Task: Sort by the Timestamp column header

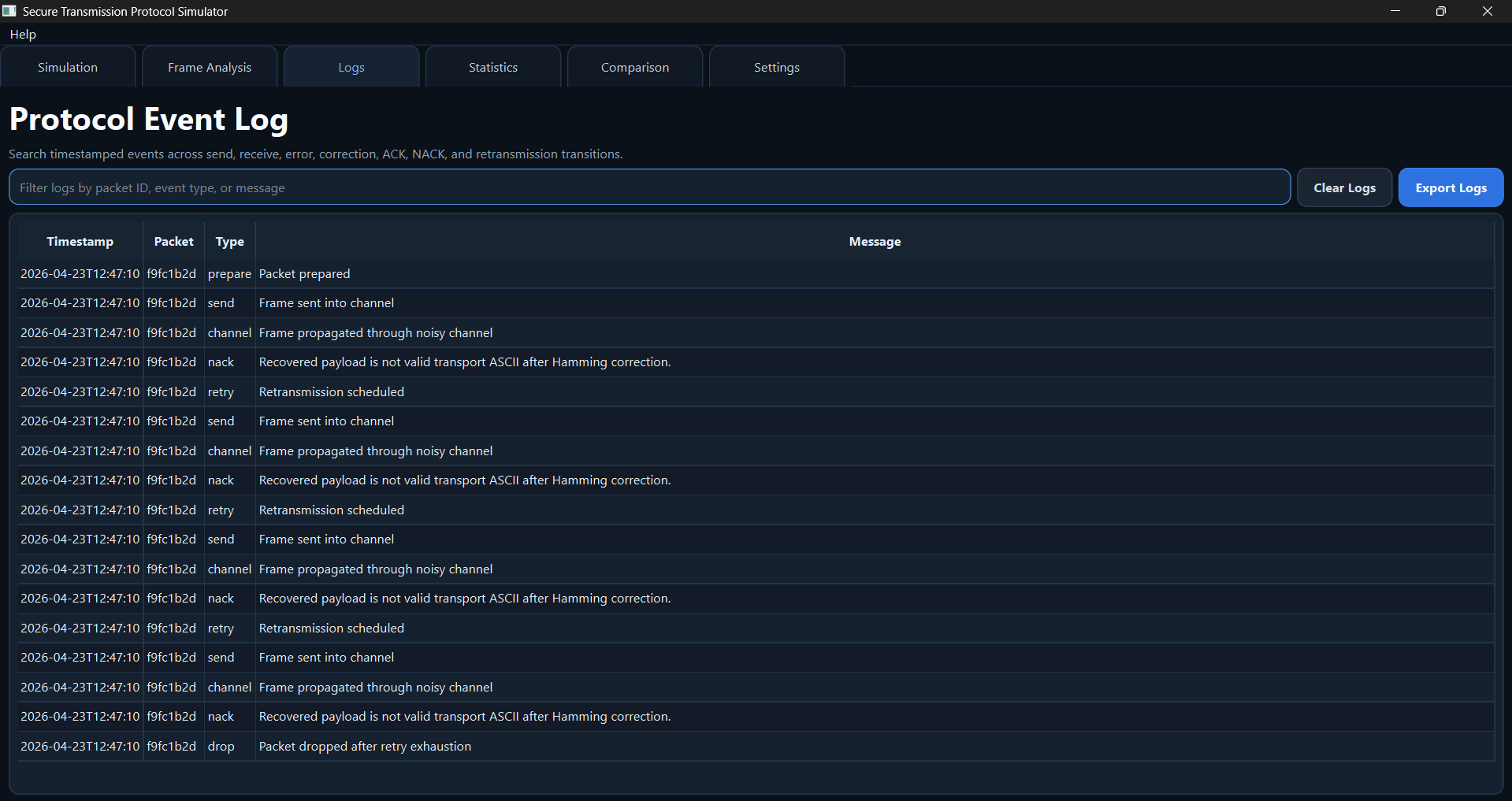Action: (80, 242)
